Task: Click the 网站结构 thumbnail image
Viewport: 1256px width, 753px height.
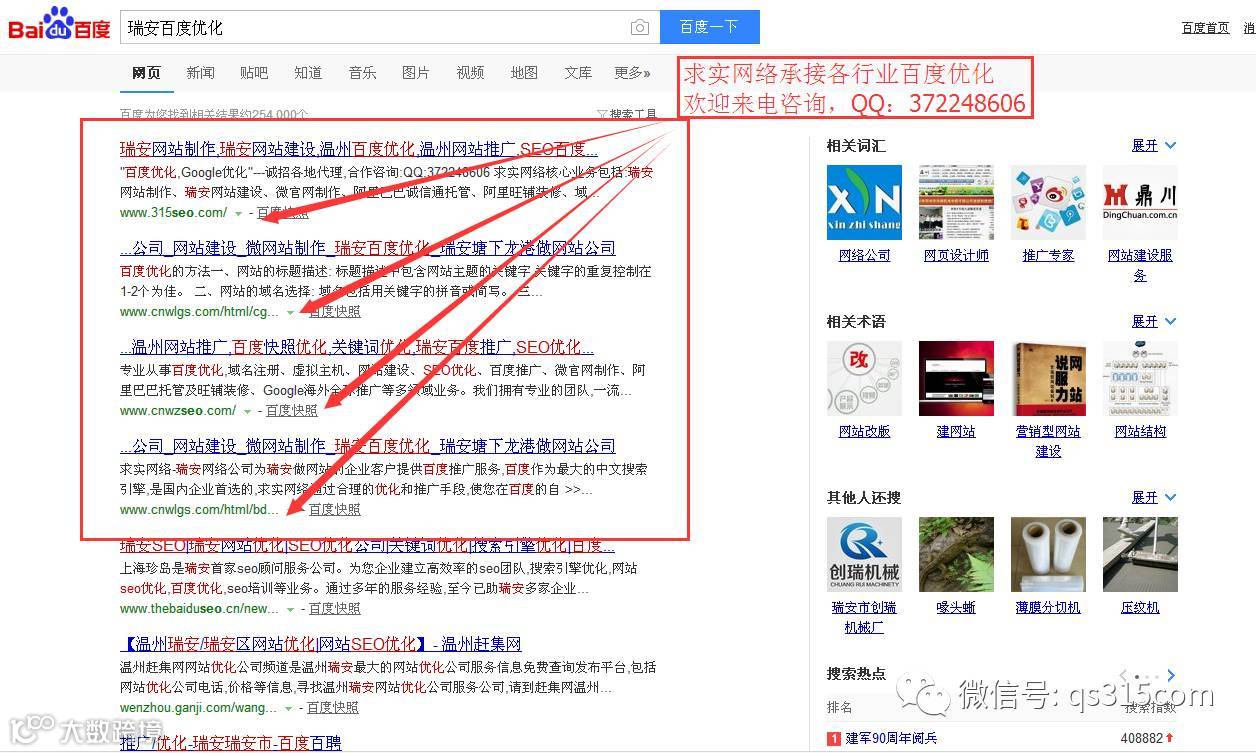Action: tap(1140, 379)
